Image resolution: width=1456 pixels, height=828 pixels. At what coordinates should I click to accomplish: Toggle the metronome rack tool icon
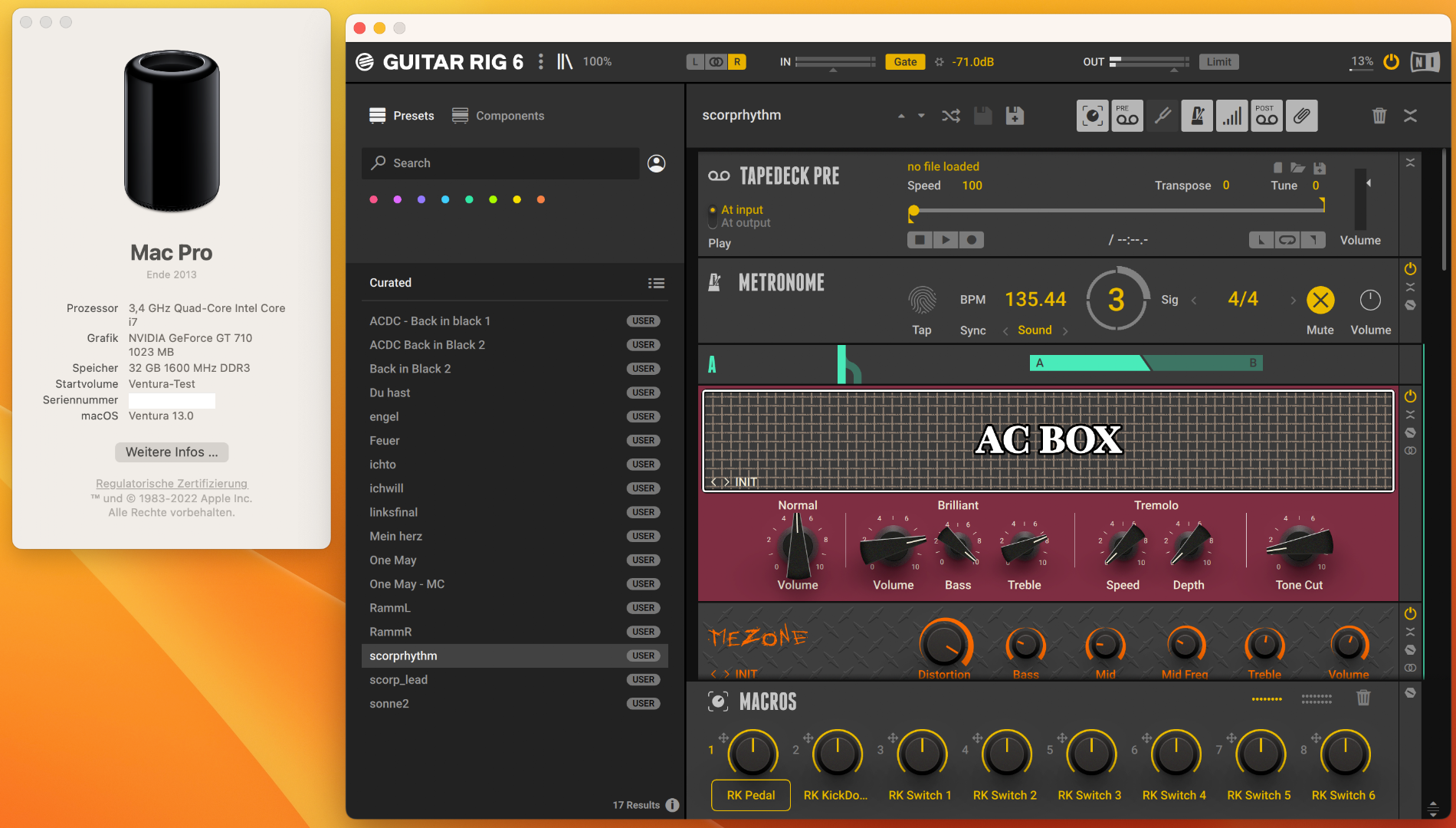click(1197, 116)
